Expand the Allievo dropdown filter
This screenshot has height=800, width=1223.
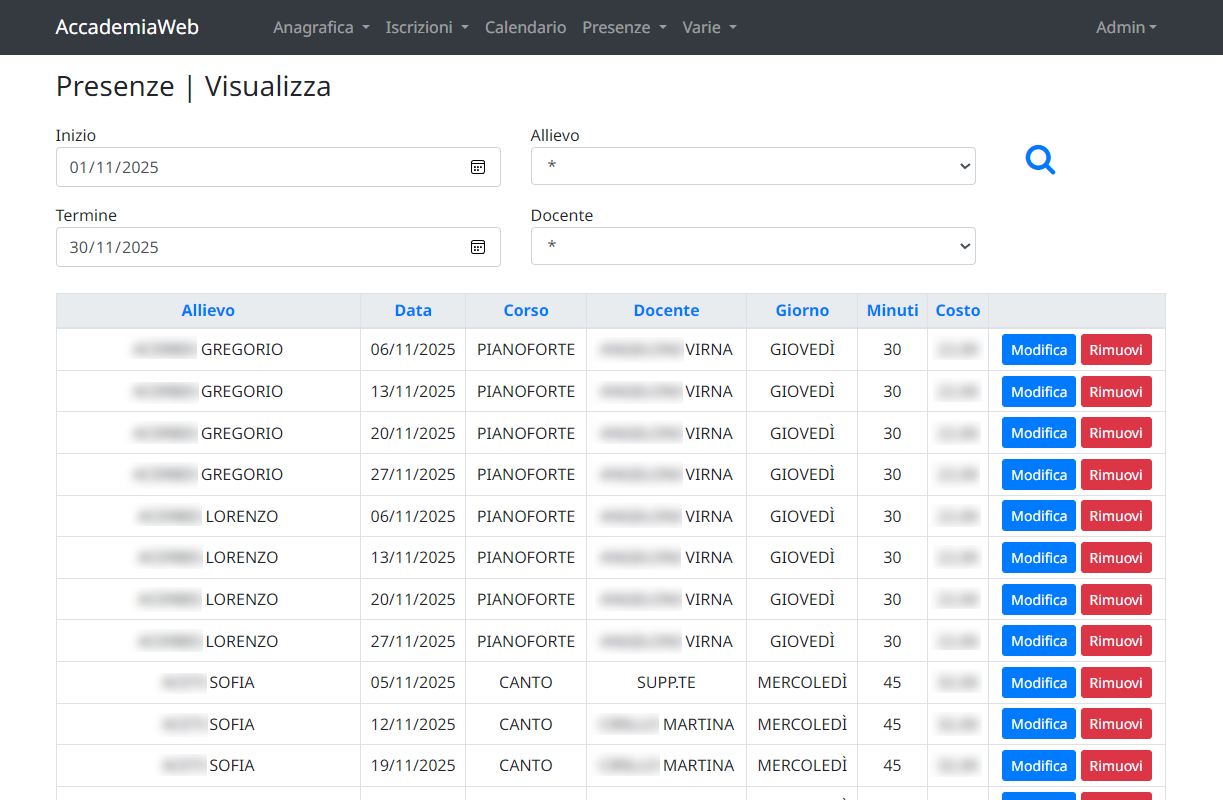click(752, 166)
